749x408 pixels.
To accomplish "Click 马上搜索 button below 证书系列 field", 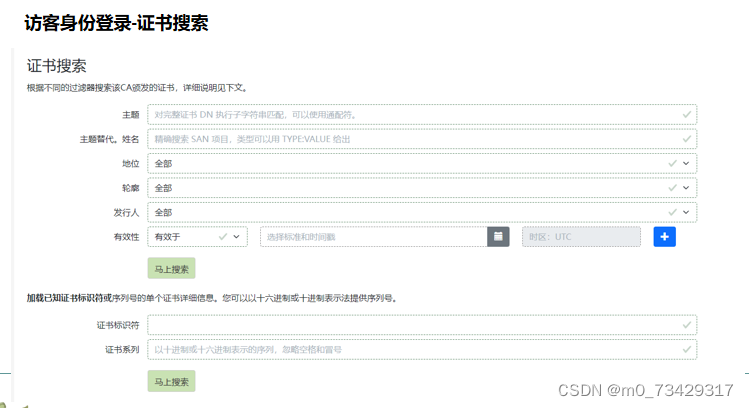I will tap(171, 381).
